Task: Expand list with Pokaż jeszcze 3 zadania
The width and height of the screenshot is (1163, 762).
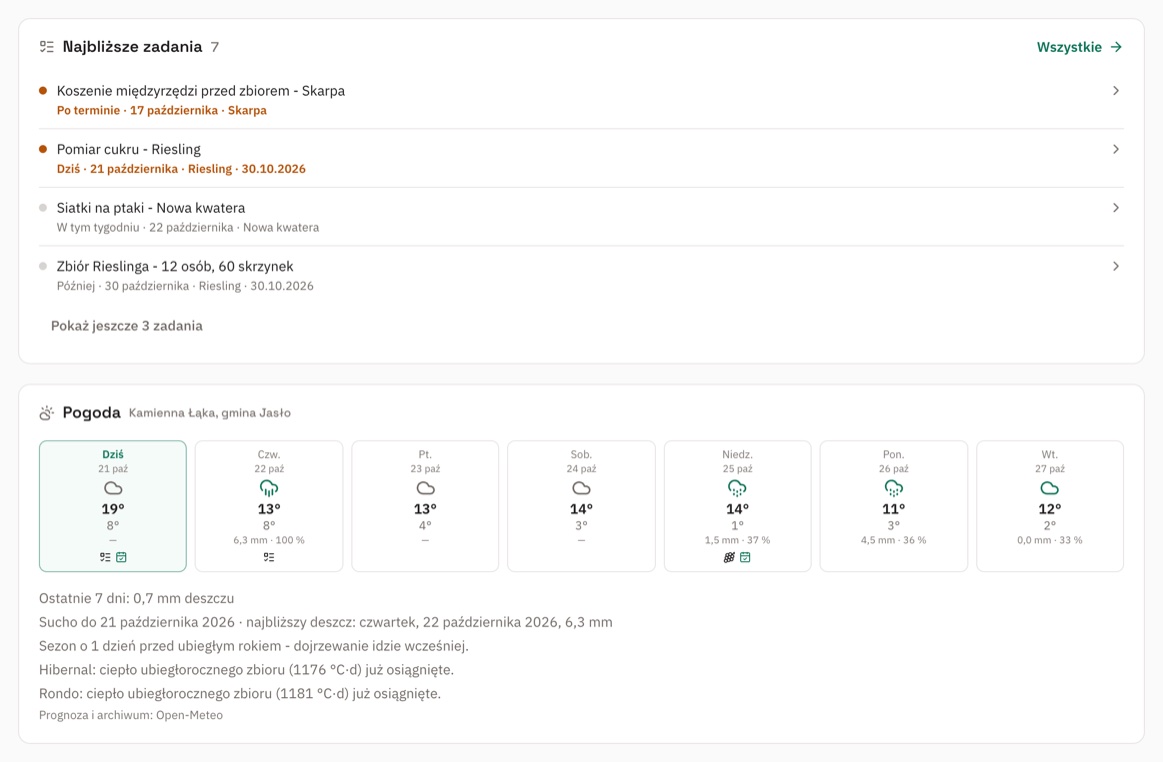Action: point(127,326)
